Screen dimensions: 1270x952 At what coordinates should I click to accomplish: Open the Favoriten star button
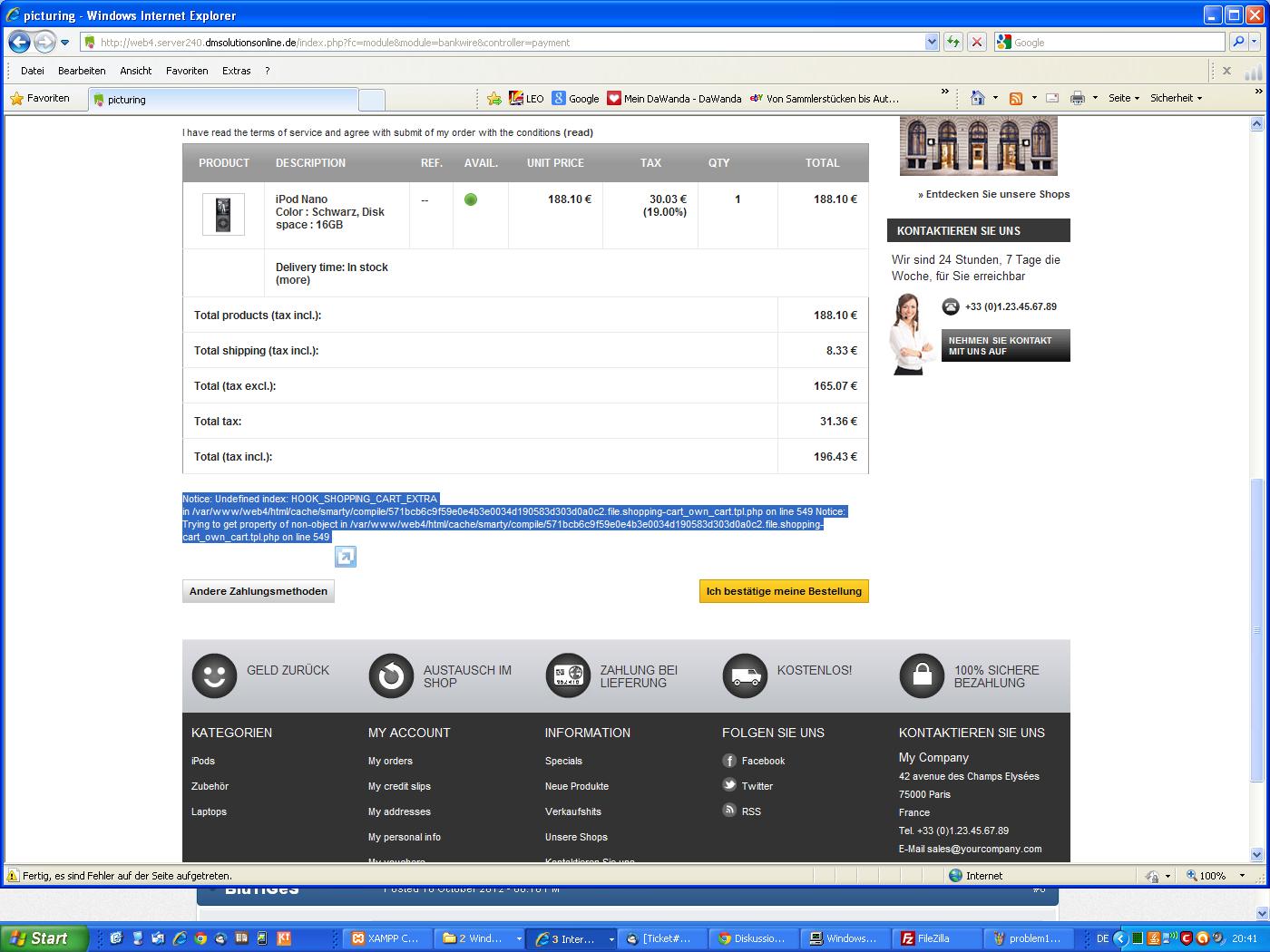coord(40,98)
